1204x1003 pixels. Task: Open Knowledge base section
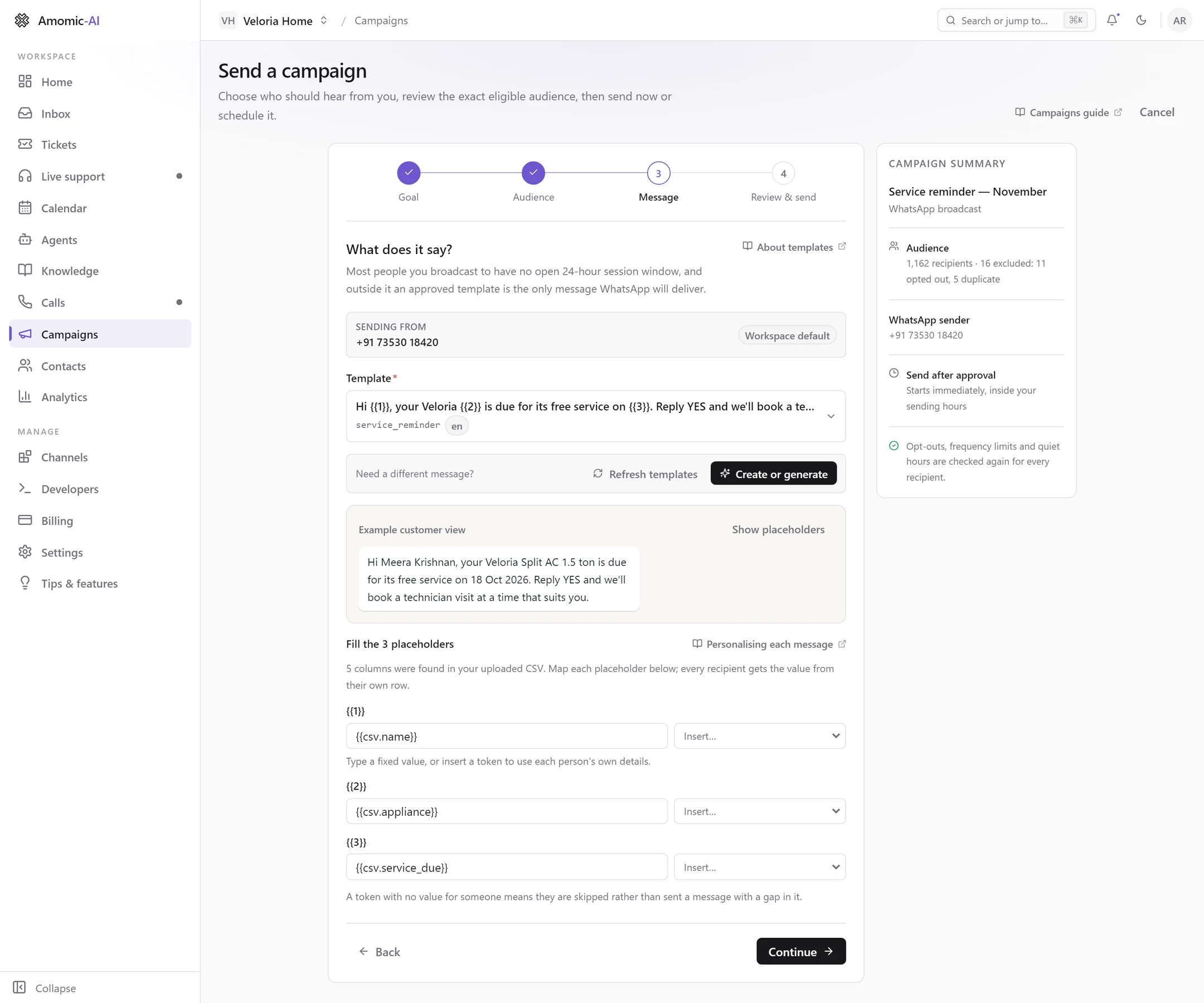point(100,270)
